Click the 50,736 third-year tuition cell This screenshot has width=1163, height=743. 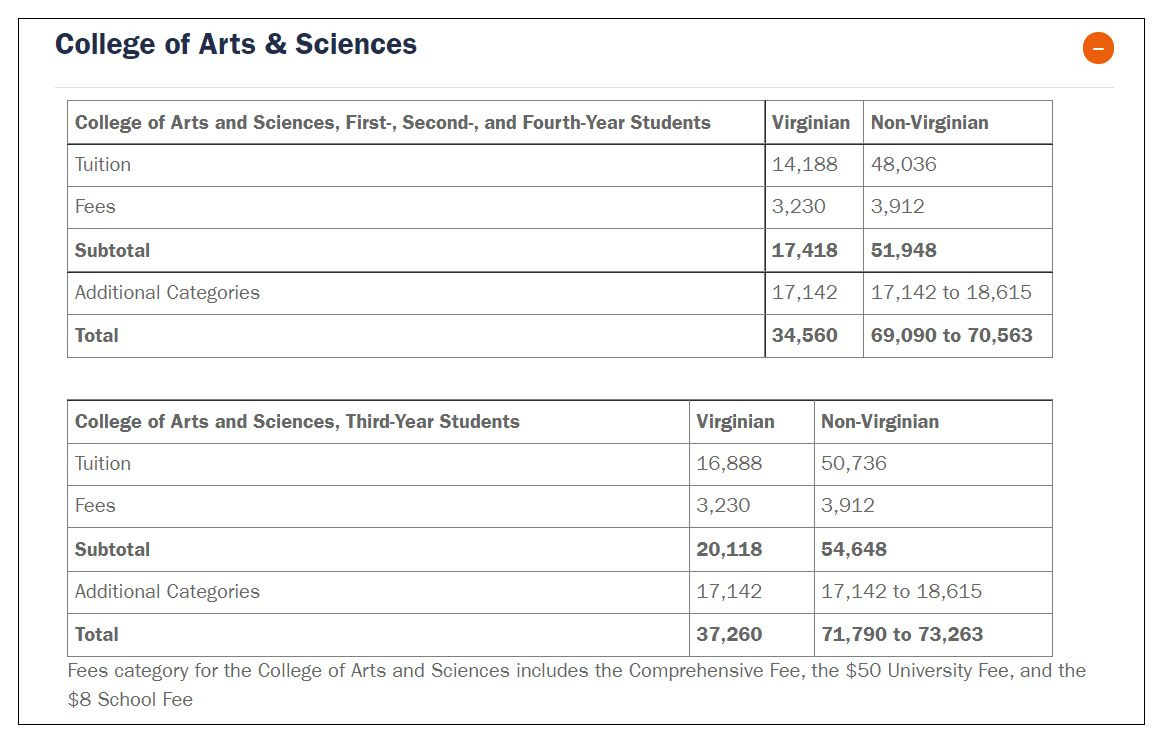[x=854, y=463]
